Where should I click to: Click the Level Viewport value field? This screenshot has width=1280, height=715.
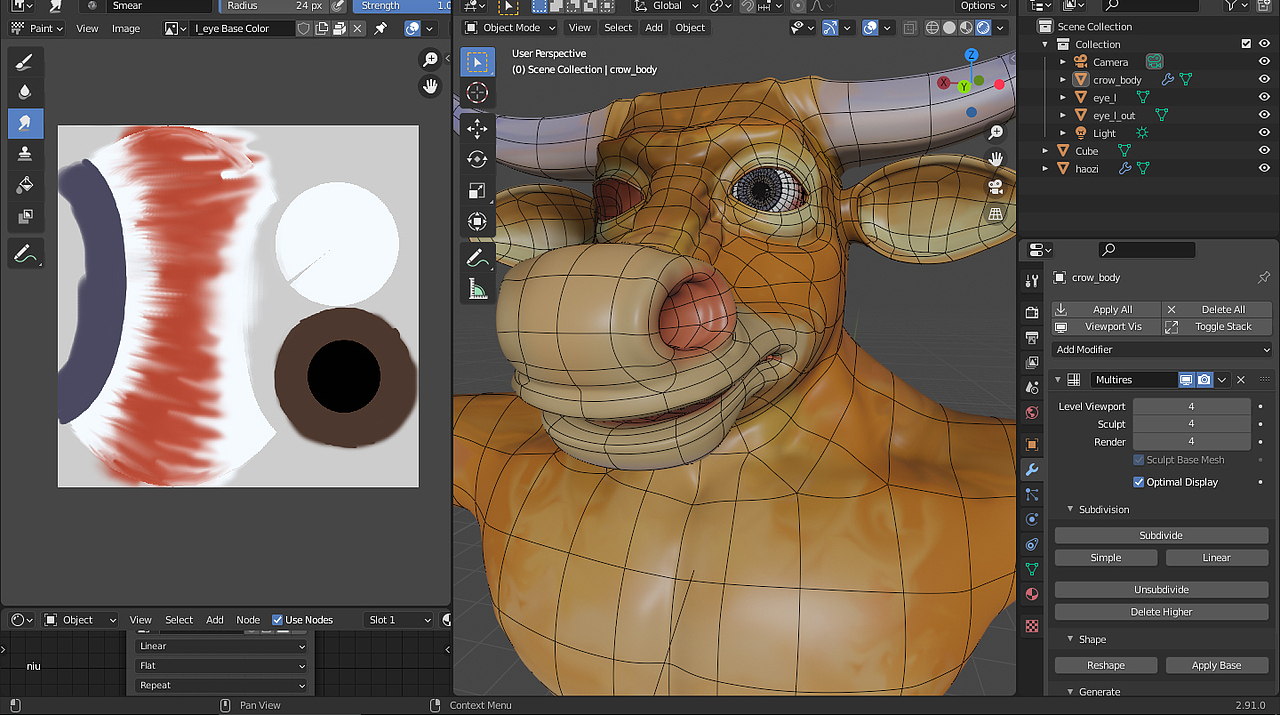tap(1191, 406)
